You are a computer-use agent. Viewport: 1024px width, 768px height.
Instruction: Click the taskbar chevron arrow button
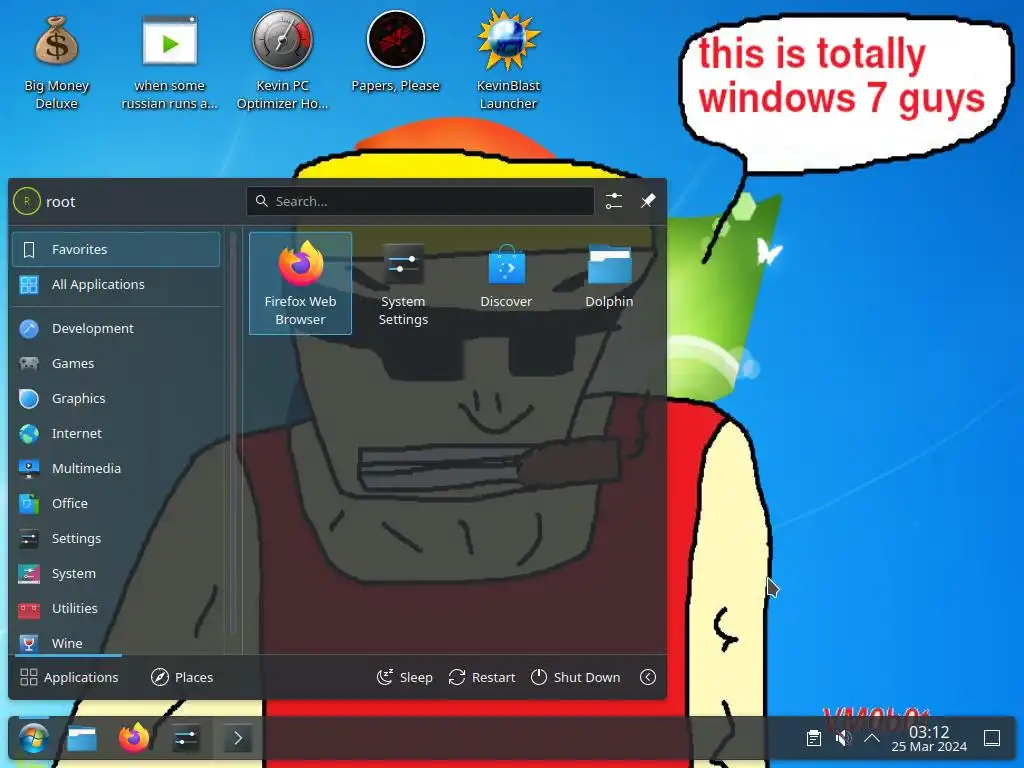(238, 739)
